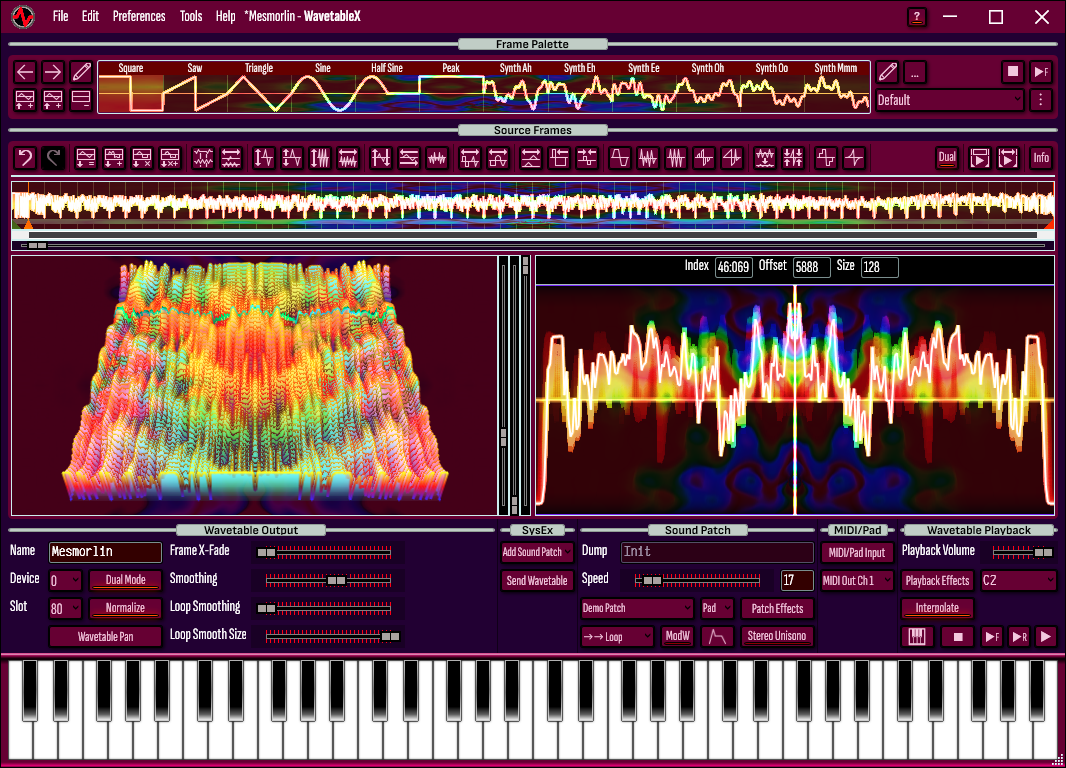Image resolution: width=1066 pixels, height=768 pixels.
Task: Click the frame icon with down-arrow and equals sign
Action: click(86, 158)
